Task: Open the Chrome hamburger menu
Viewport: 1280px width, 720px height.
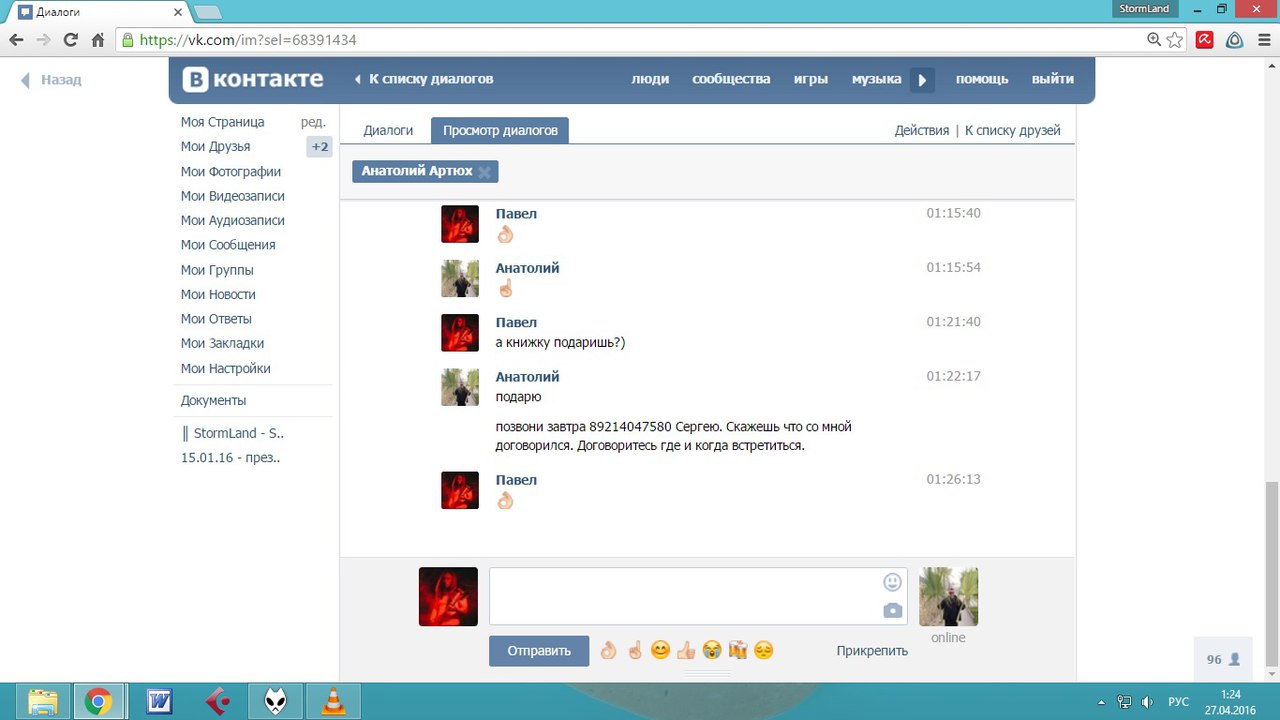Action: click(1262, 40)
